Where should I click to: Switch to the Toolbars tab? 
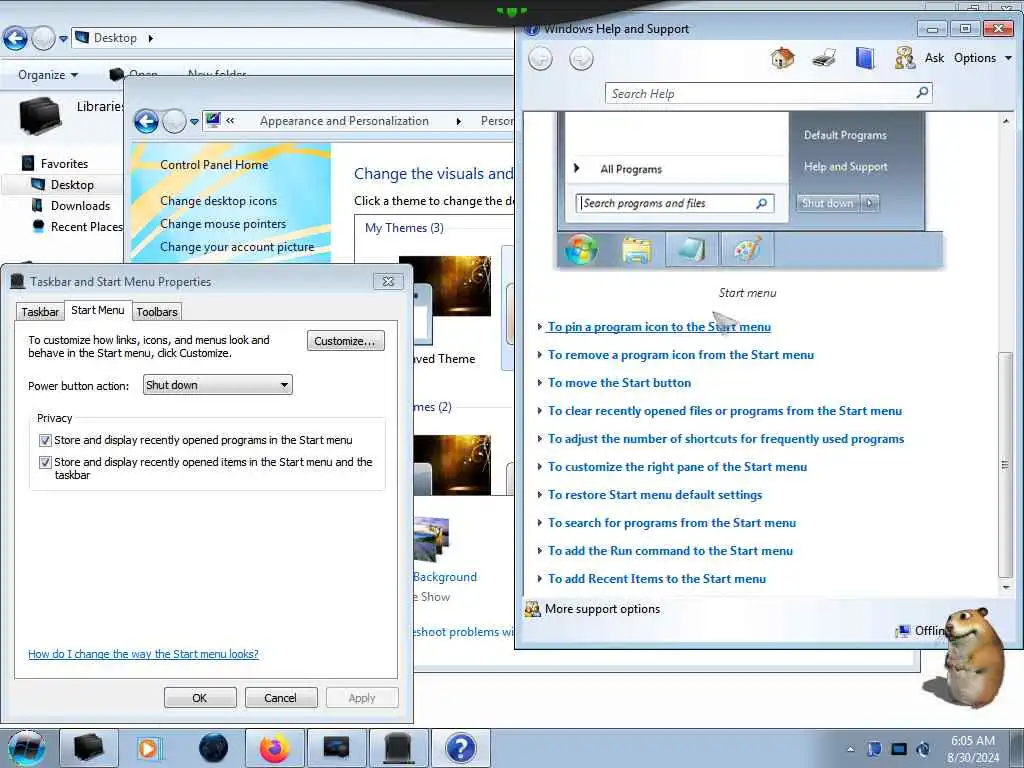click(x=157, y=312)
